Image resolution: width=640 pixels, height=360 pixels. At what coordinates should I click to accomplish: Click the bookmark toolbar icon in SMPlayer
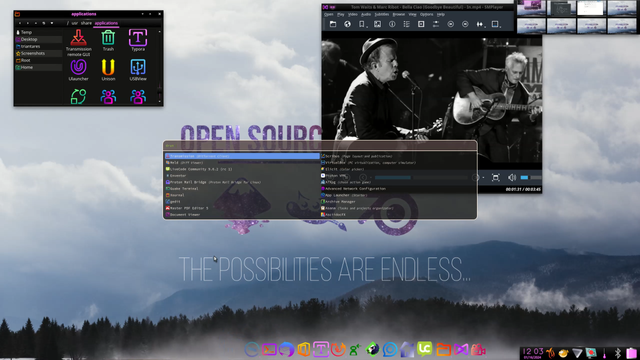click(362, 24)
